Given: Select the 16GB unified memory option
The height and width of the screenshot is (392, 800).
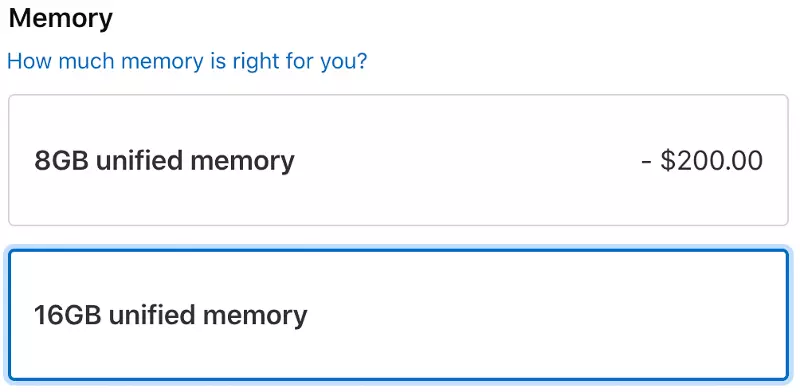Looking at the screenshot, I should coord(398,315).
